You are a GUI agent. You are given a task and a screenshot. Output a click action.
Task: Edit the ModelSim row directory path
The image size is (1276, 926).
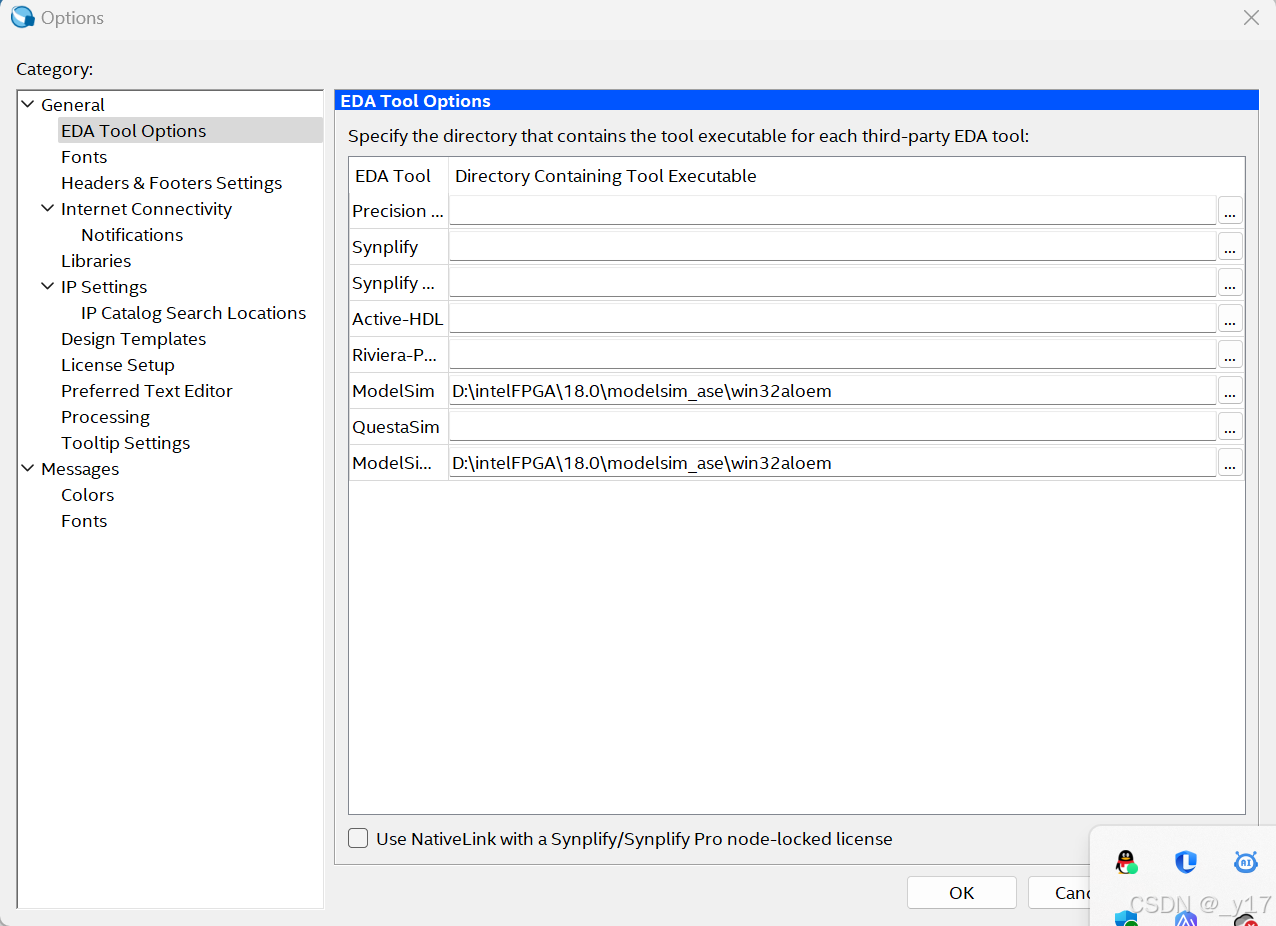tap(832, 391)
